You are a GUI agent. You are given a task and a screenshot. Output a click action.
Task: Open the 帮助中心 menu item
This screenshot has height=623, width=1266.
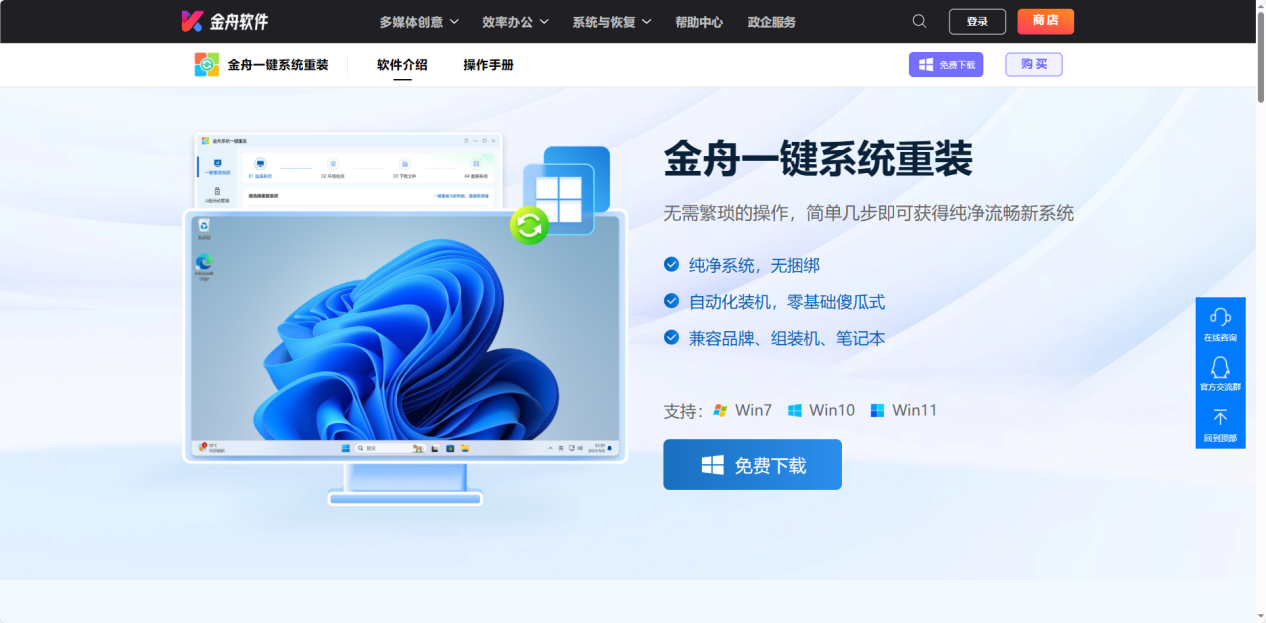699,20
